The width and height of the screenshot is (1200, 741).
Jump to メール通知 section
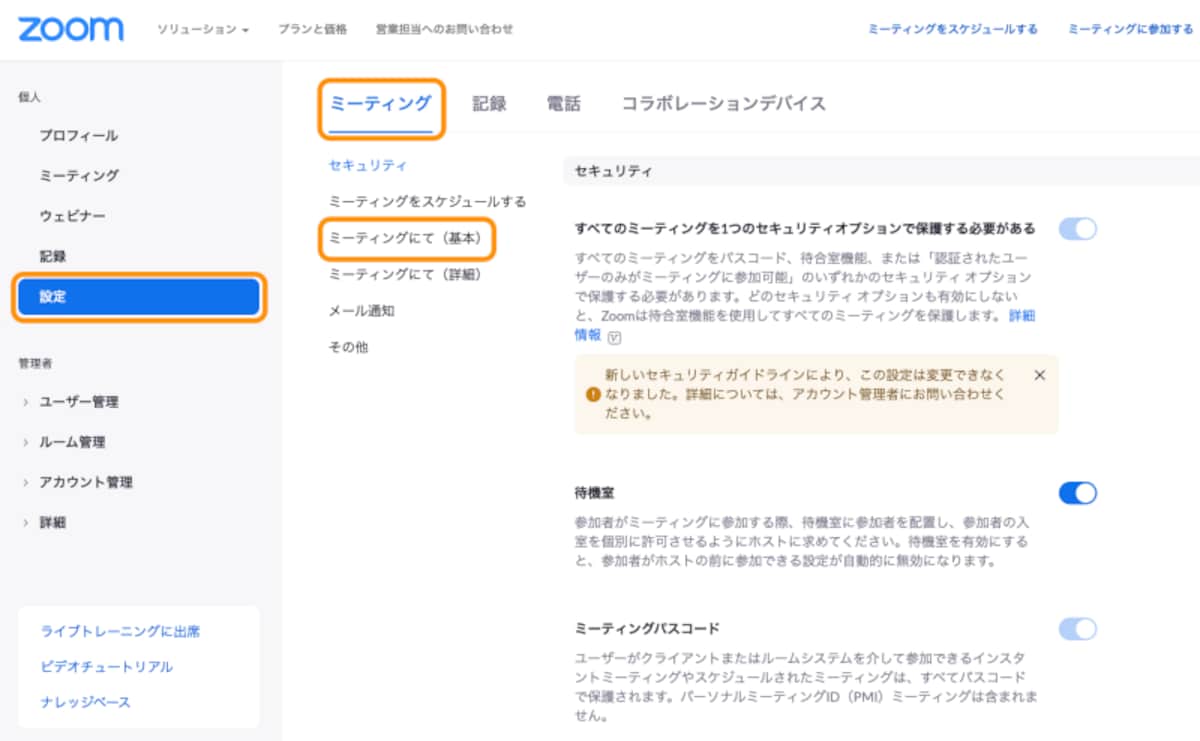pyautogui.click(x=361, y=311)
